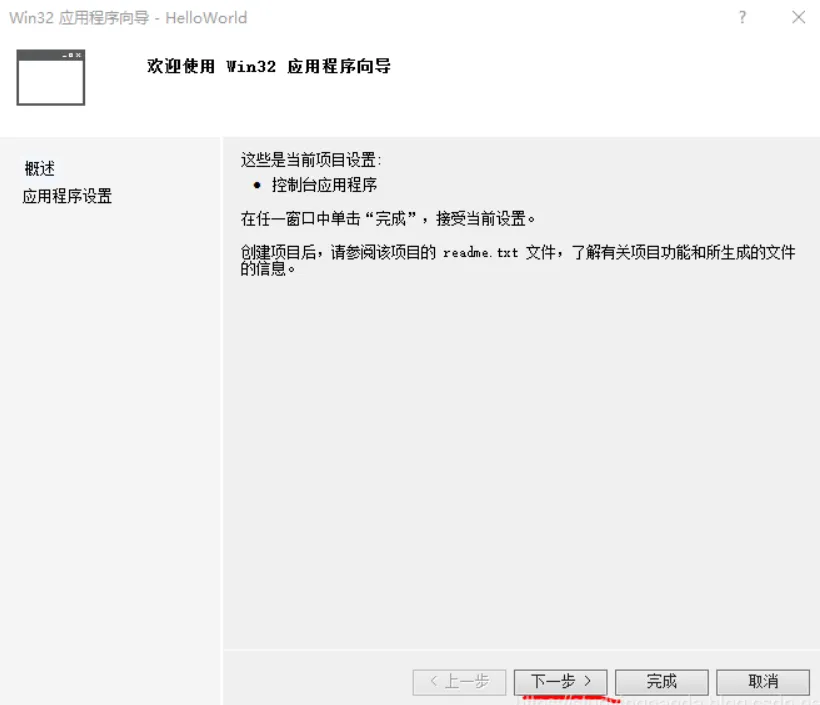Click the disabled 上一步 (Previous) button
820x705 pixels.
point(459,681)
